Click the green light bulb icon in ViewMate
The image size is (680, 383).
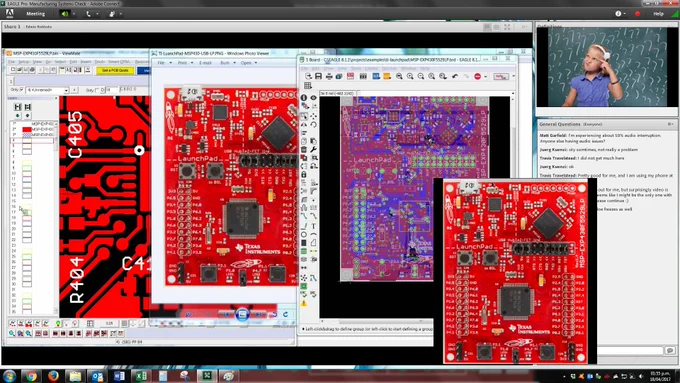point(58,324)
